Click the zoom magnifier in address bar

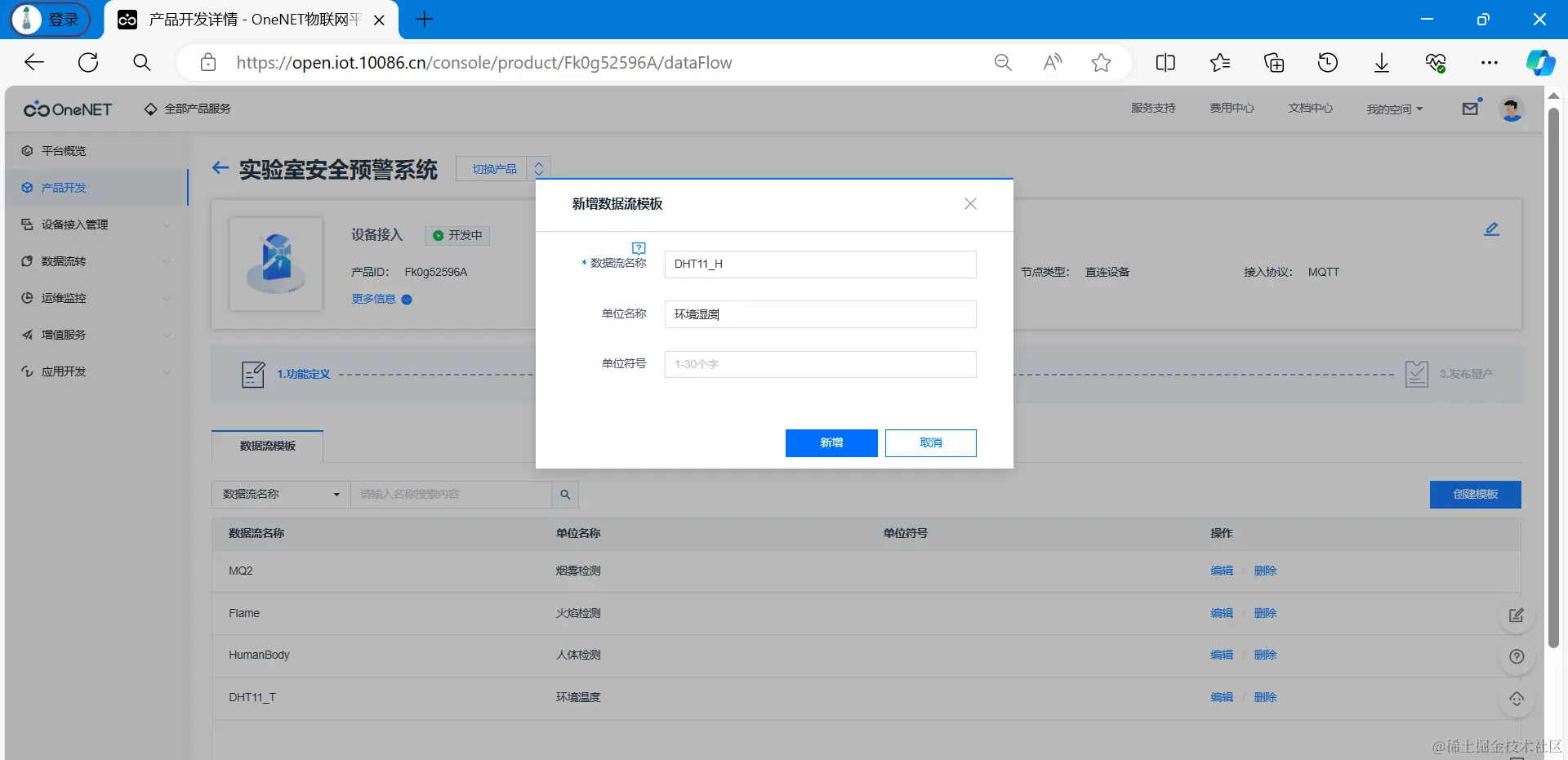coord(1003,62)
